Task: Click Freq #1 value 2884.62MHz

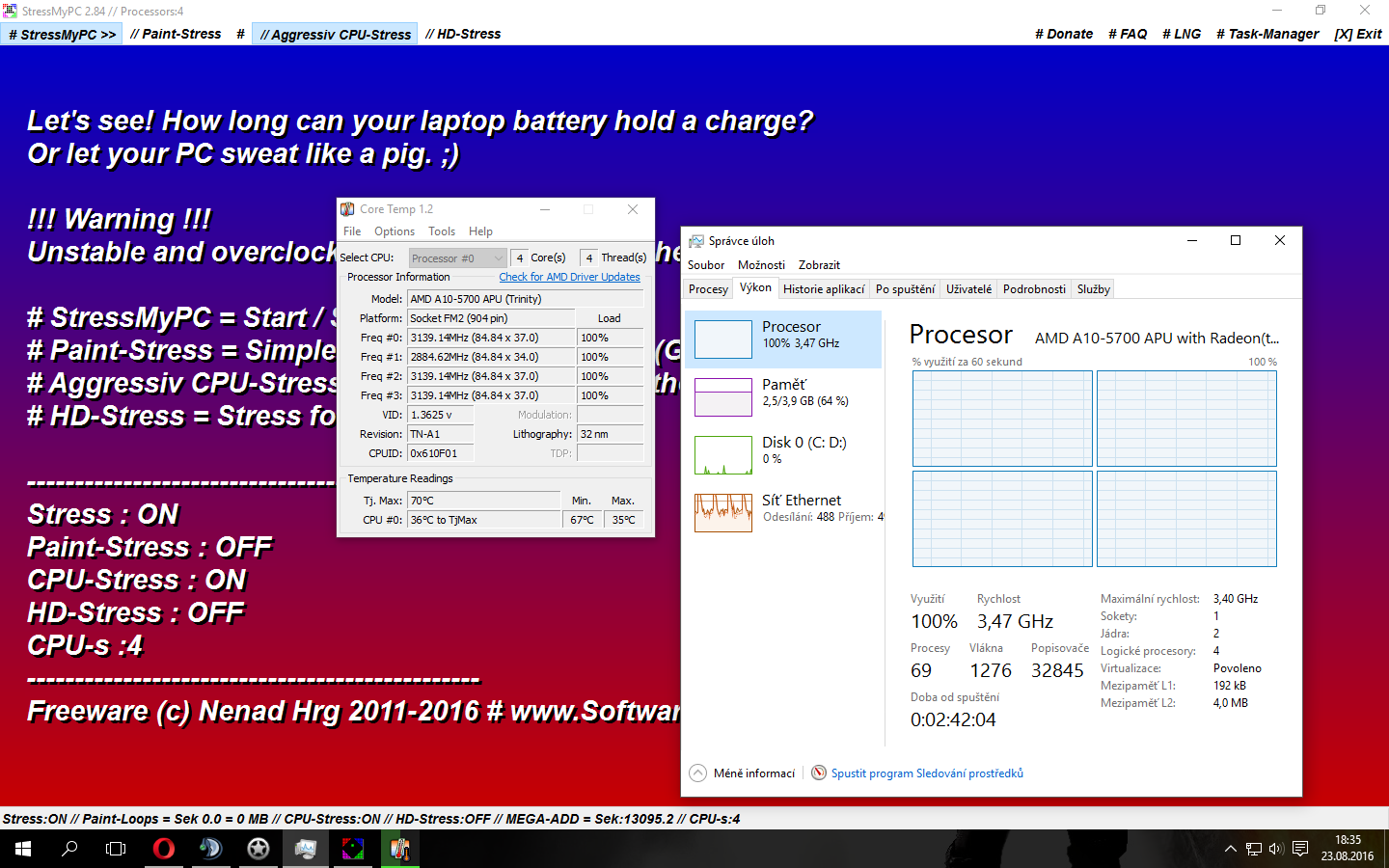Action: pos(490,357)
